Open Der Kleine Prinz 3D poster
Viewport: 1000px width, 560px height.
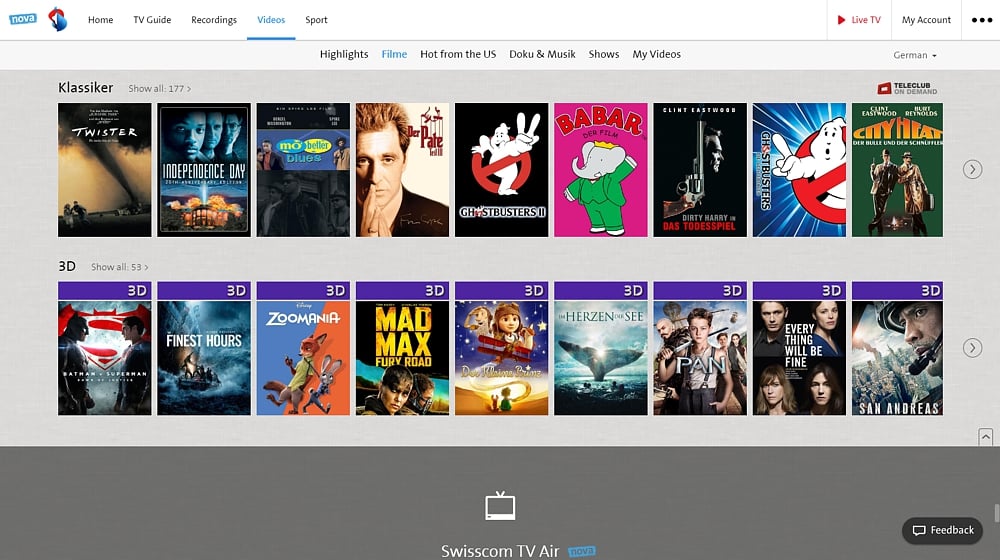tap(501, 348)
